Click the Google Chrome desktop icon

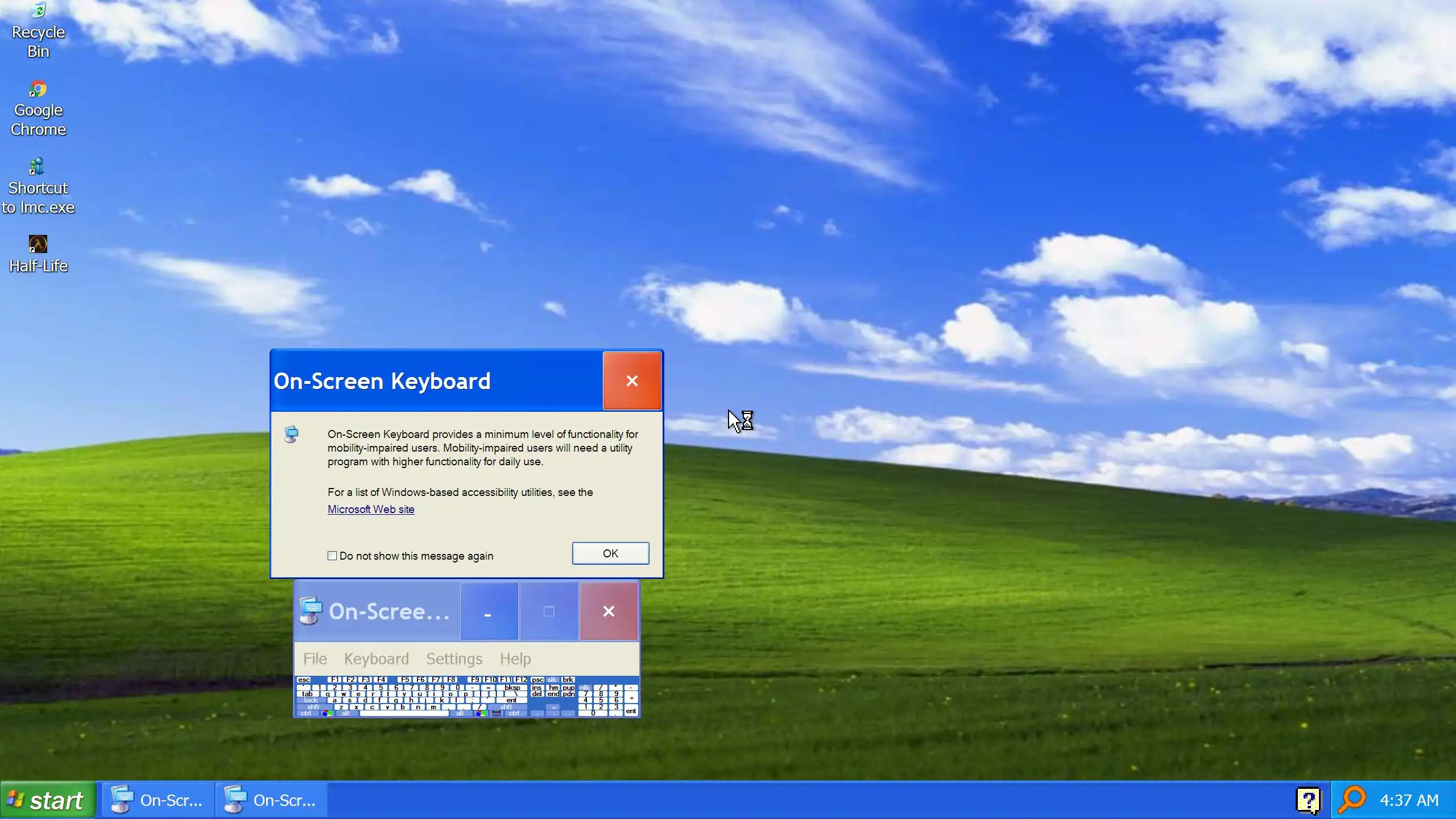[38, 90]
